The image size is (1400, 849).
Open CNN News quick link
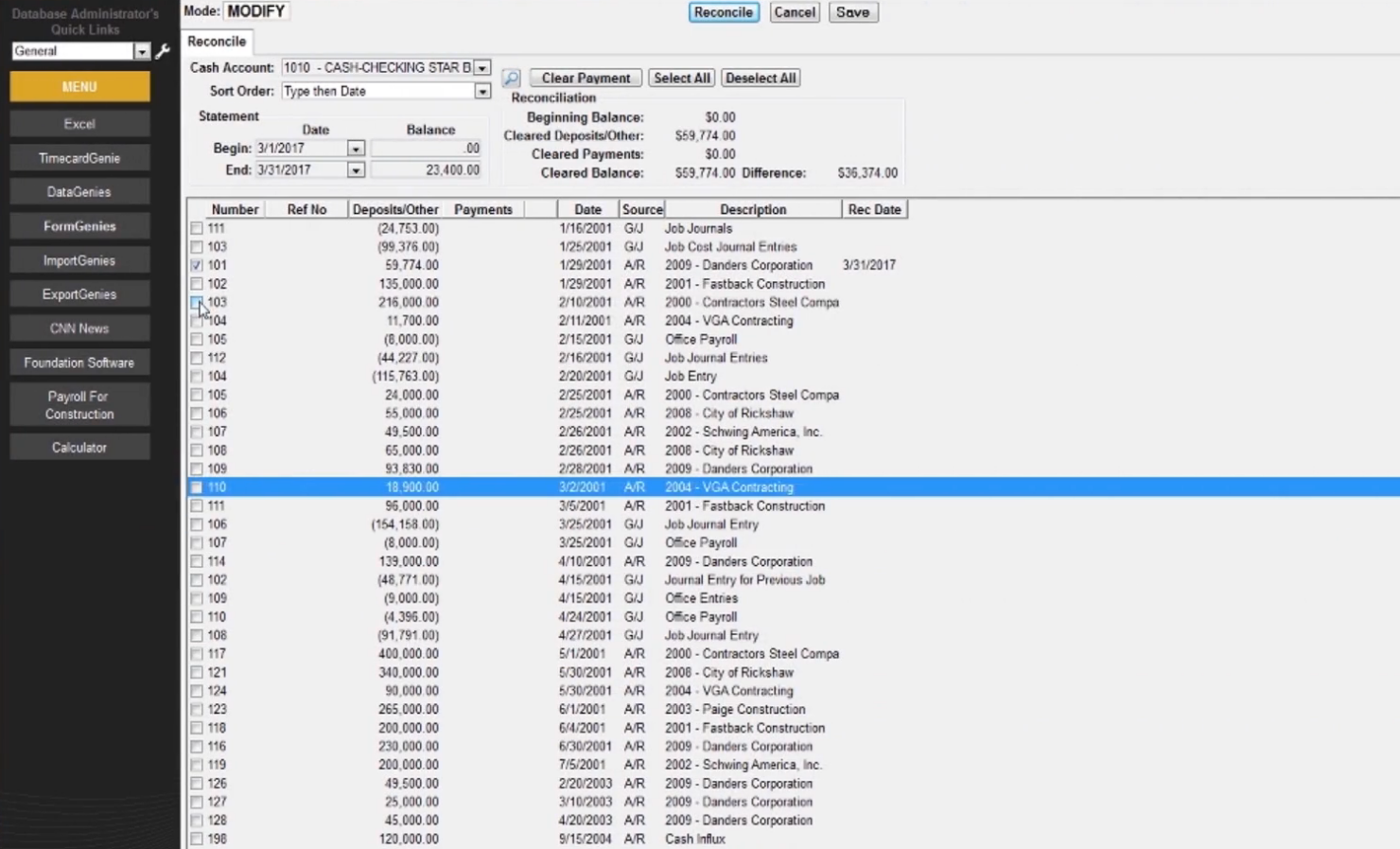tap(79, 327)
